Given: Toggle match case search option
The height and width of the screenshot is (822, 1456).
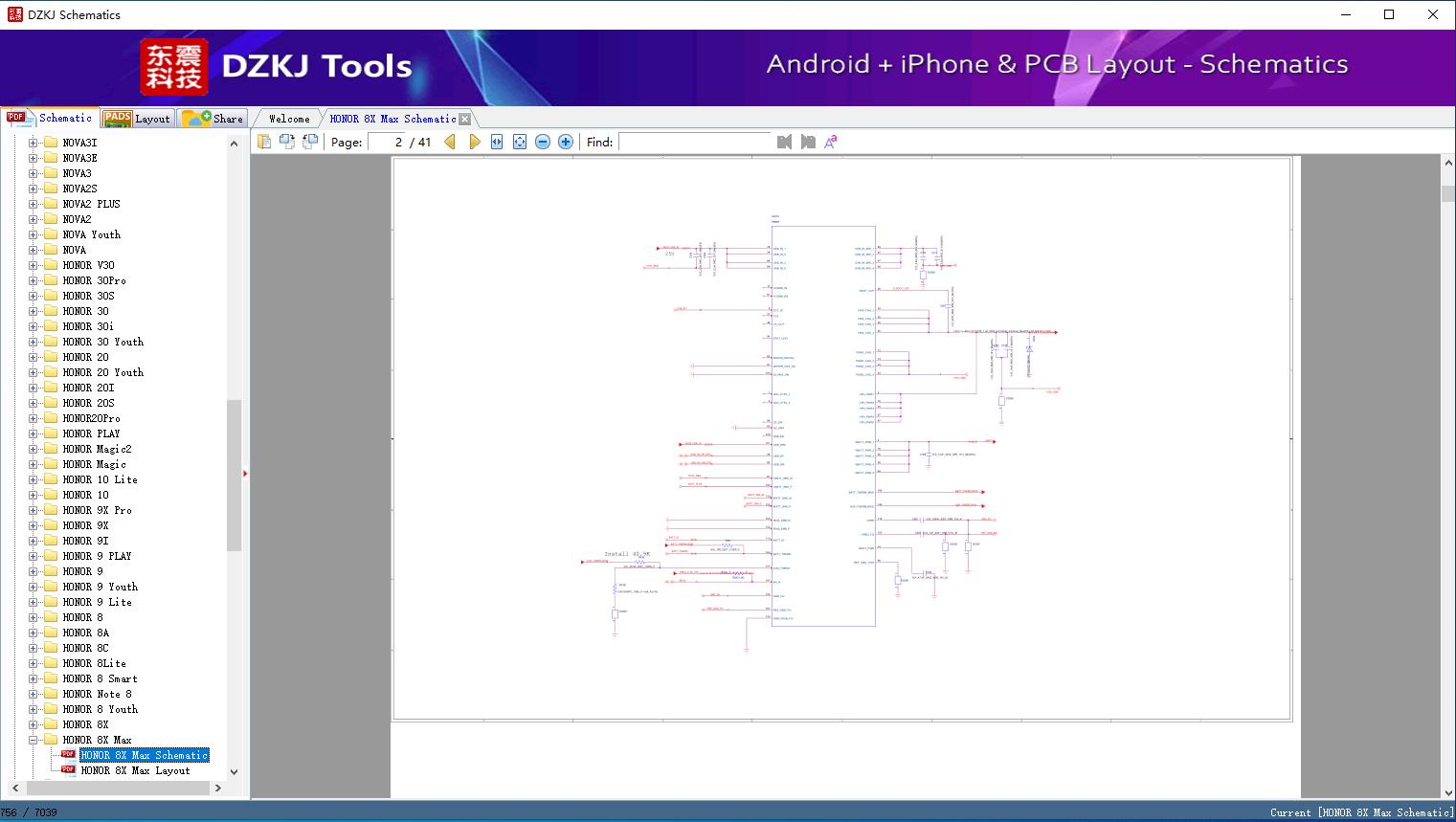Looking at the screenshot, I should tap(831, 142).
